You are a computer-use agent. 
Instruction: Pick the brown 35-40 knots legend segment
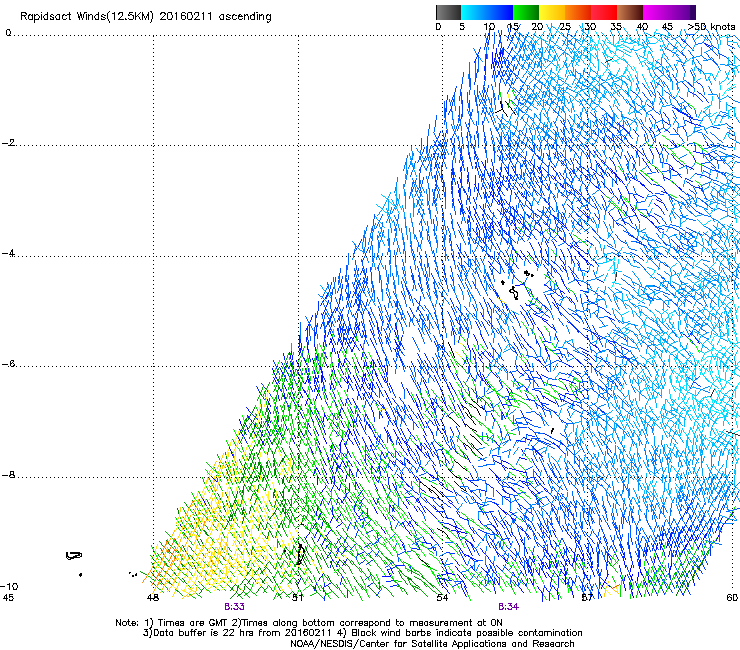(630, 12)
